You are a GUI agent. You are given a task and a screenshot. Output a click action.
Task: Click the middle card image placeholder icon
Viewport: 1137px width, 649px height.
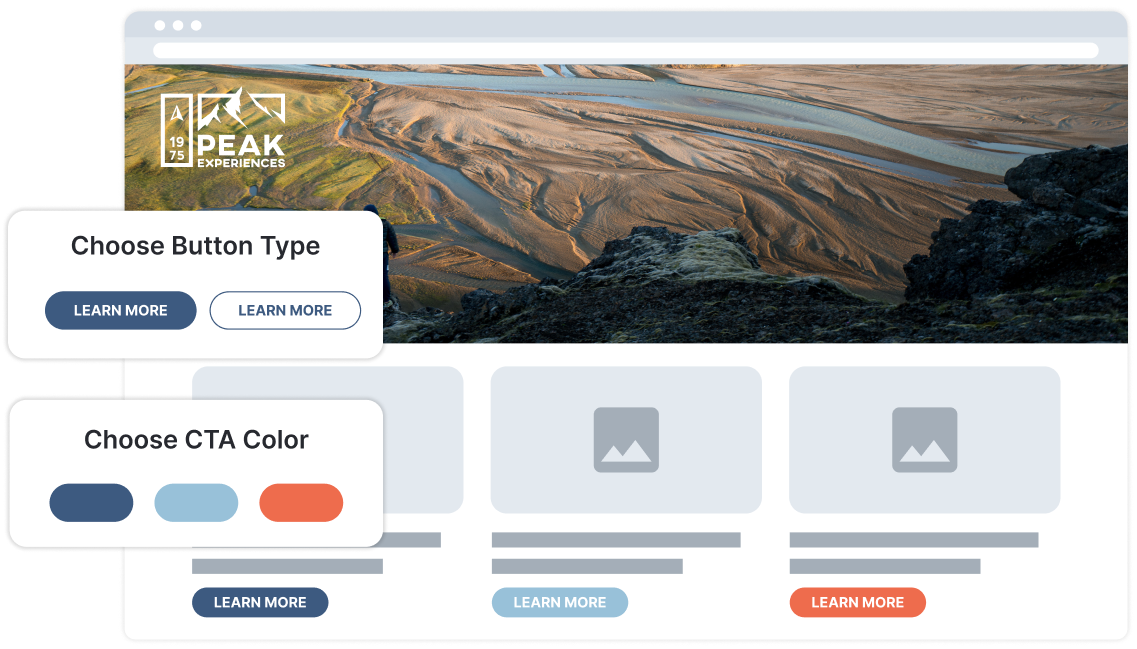click(x=626, y=439)
